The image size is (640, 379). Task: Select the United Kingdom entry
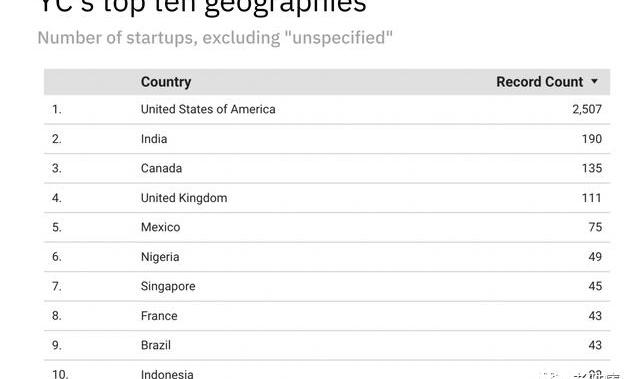184,198
